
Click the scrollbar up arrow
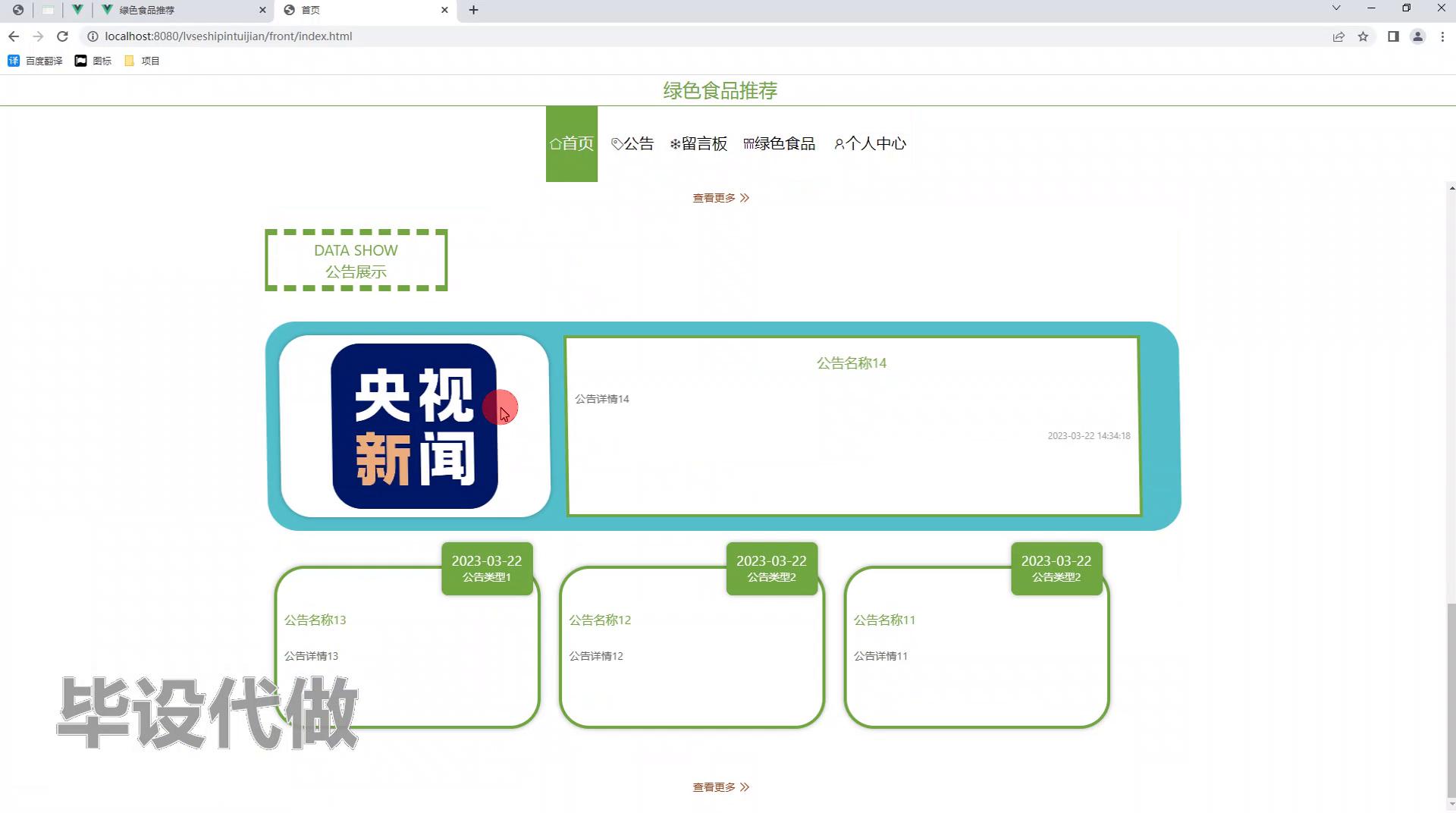(1451, 188)
